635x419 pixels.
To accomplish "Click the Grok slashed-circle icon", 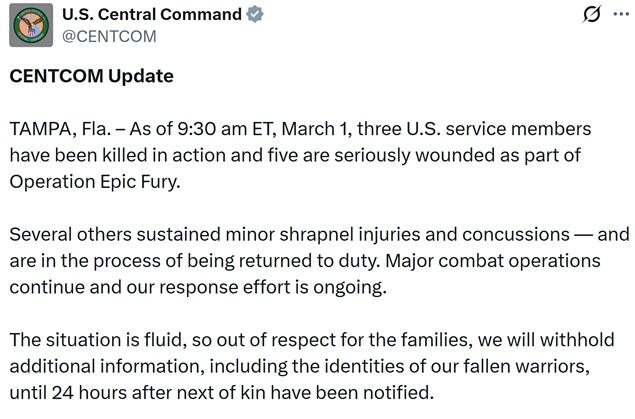I will point(592,15).
